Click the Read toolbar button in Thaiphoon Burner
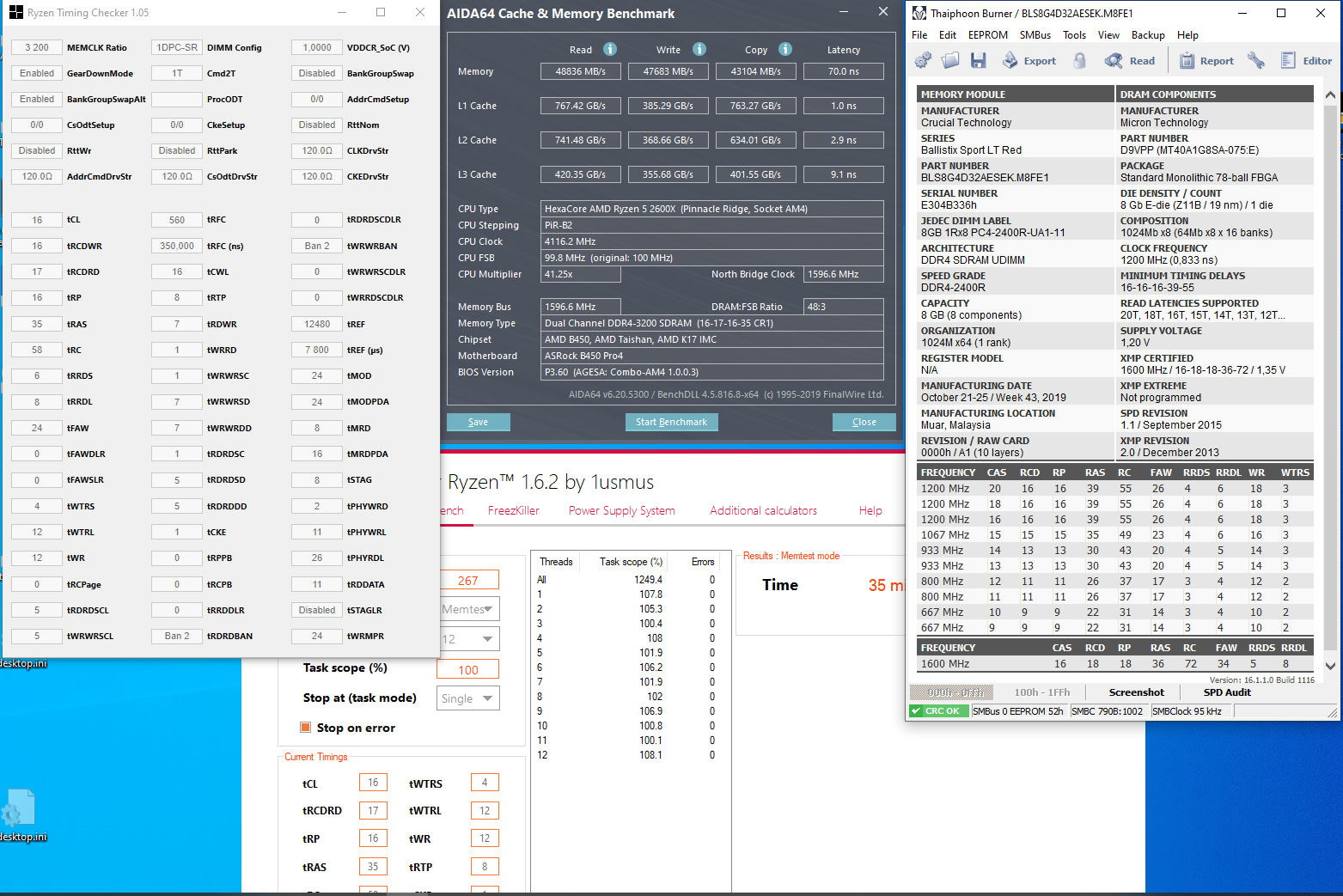 [1130, 60]
